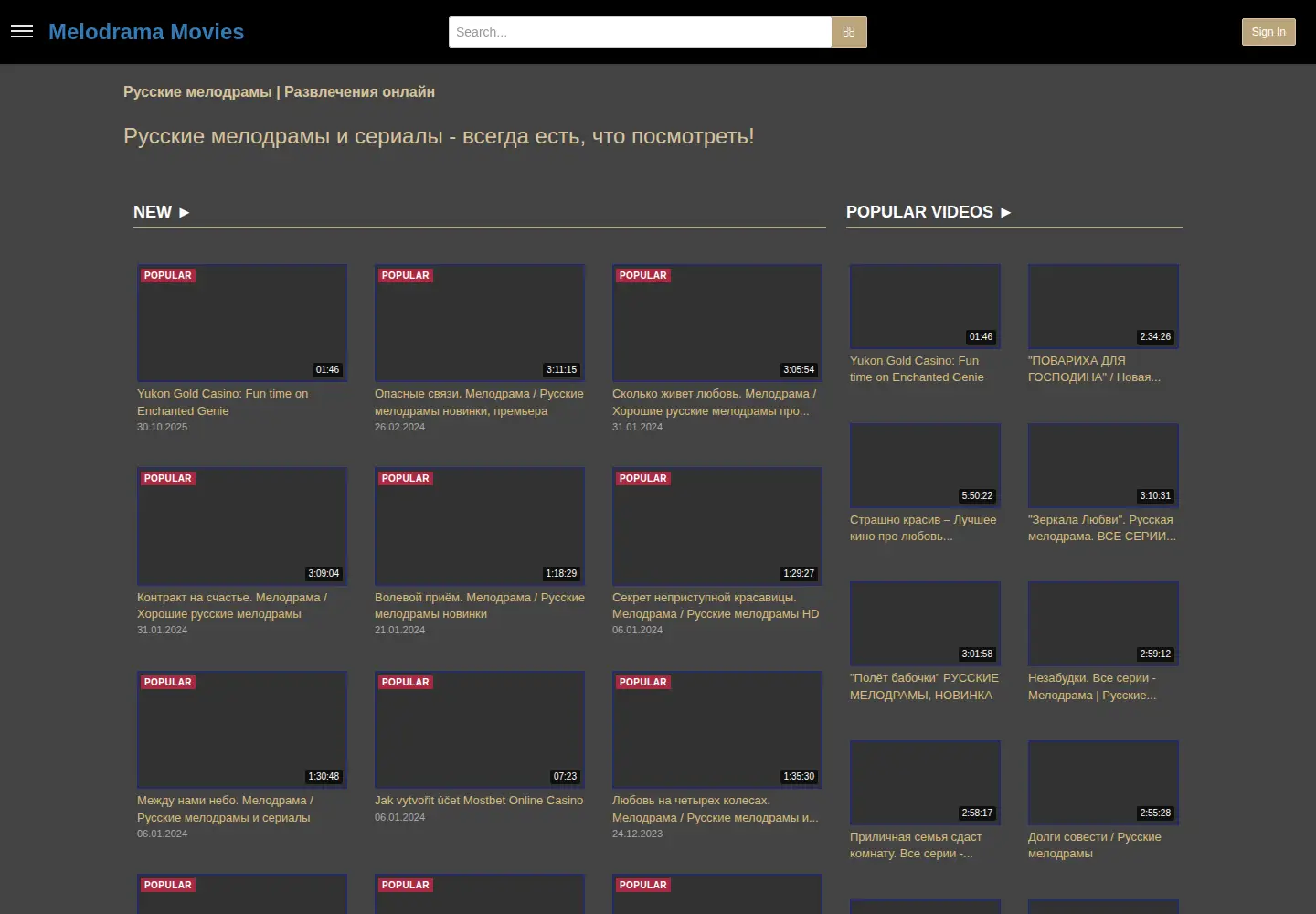Focus the Search input field
Image resolution: width=1316 pixels, height=914 pixels.
point(640,32)
